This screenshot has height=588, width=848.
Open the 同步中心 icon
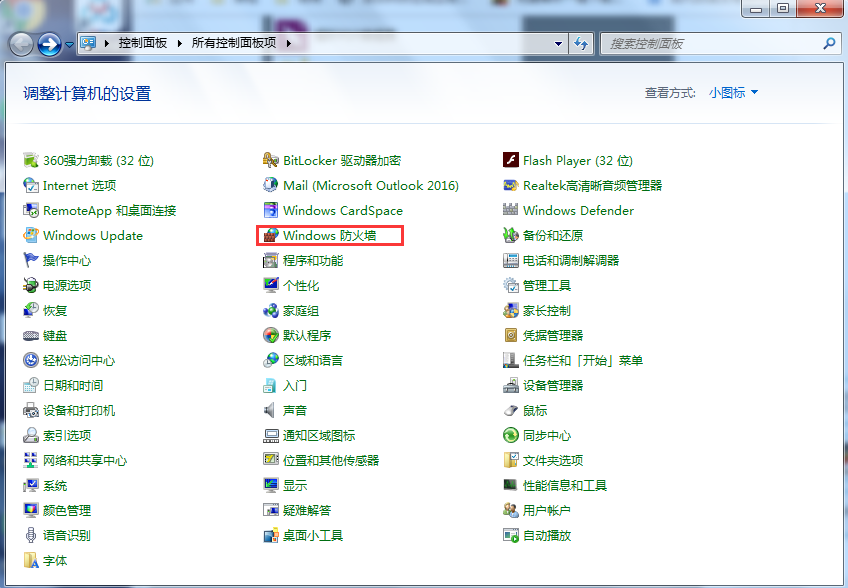[x=511, y=435]
